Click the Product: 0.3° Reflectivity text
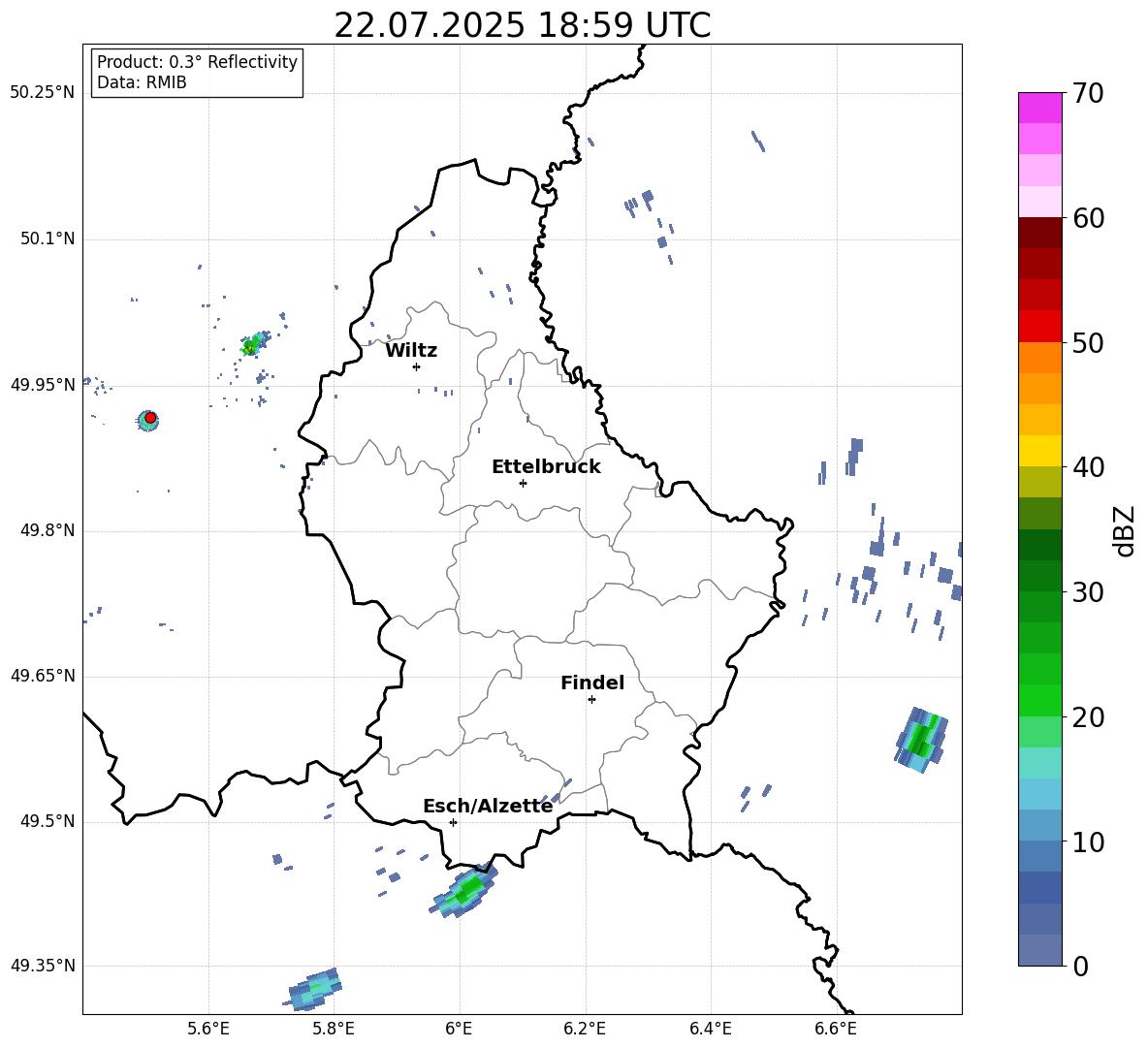This screenshot has height=1048, width=1148. 197,62
